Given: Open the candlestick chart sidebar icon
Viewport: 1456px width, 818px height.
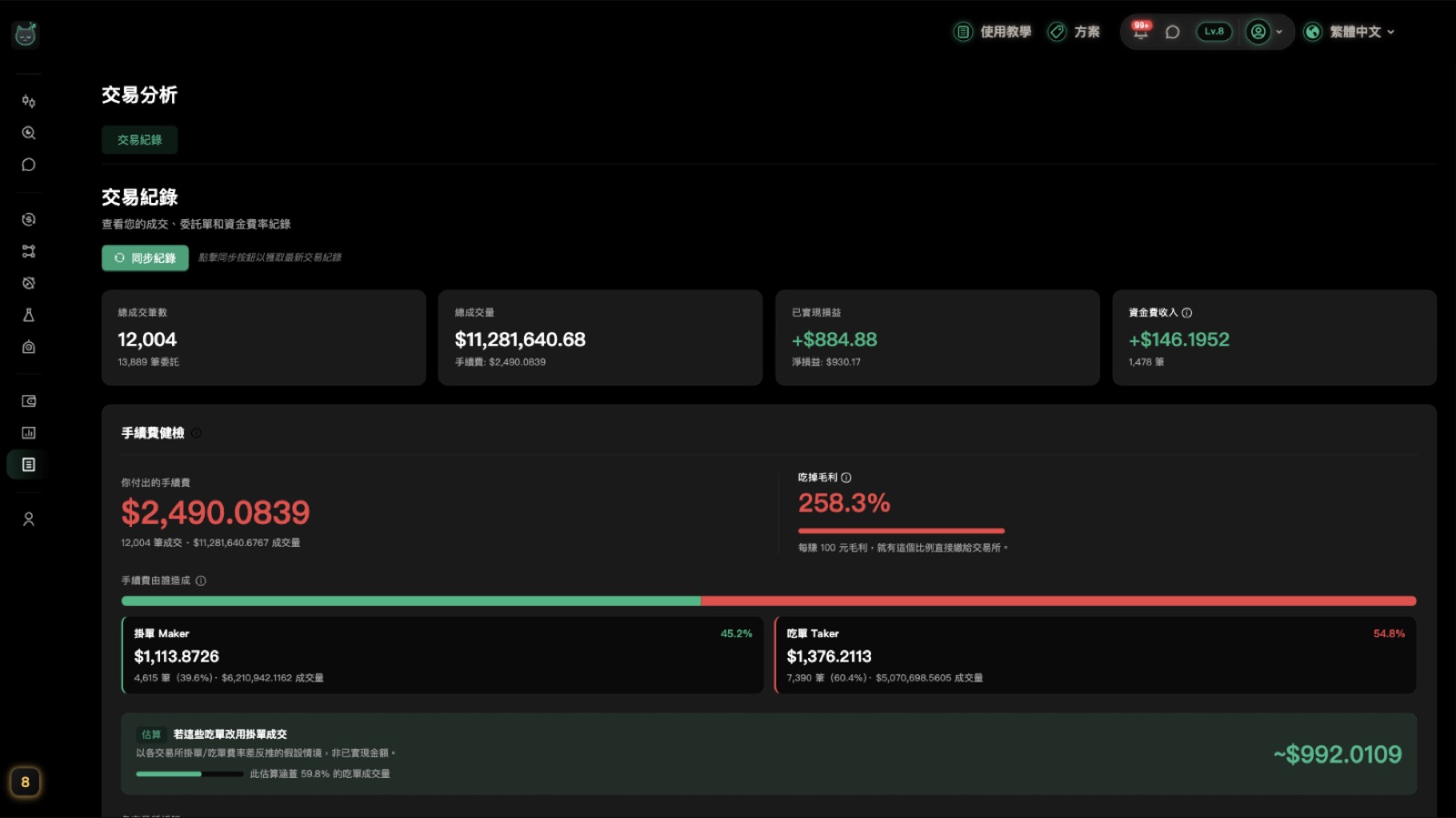Looking at the screenshot, I should coord(28,101).
